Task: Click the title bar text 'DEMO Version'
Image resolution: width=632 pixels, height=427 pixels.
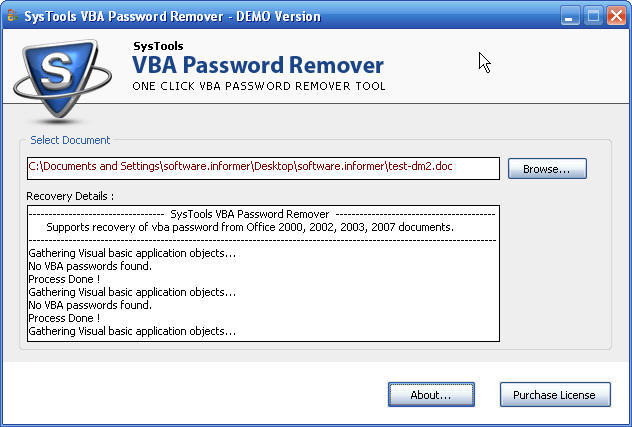Action: point(278,16)
